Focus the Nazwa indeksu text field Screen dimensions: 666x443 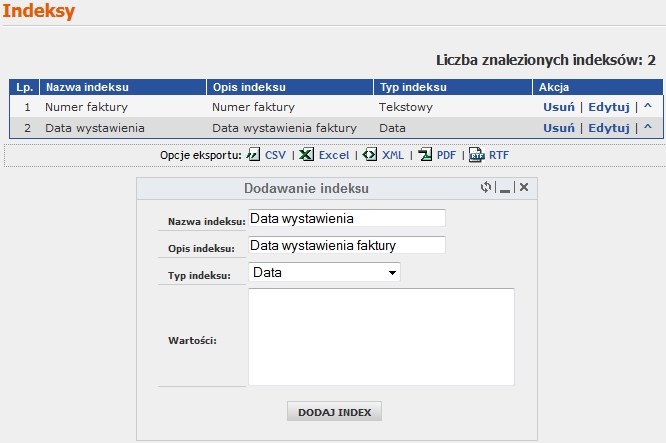(x=346, y=218)
